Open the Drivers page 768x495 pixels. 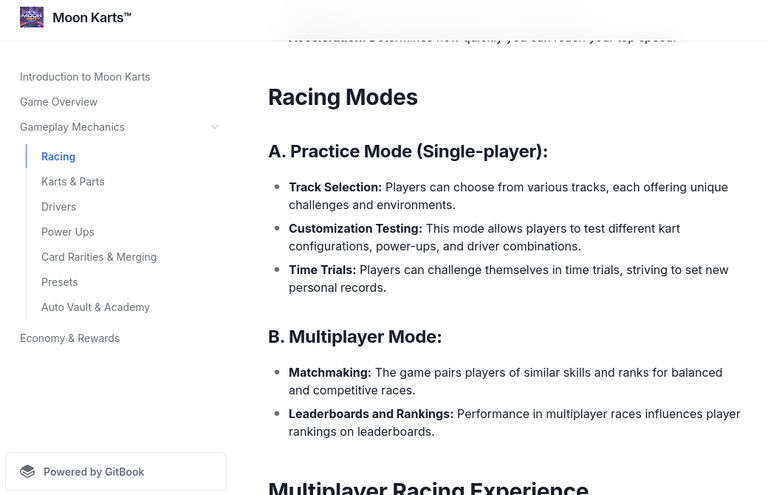(59, 207)
